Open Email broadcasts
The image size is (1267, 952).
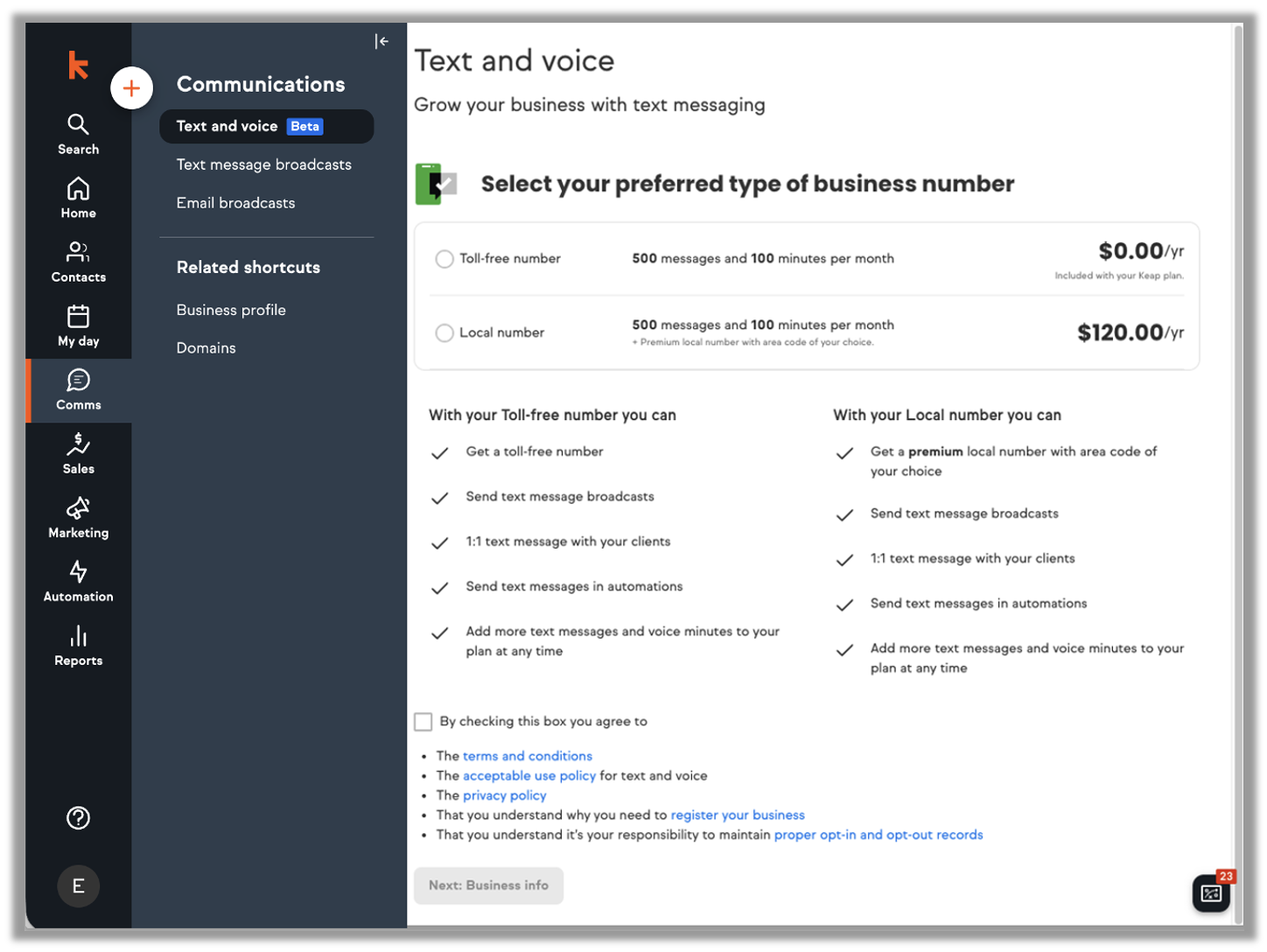[235, 203]
